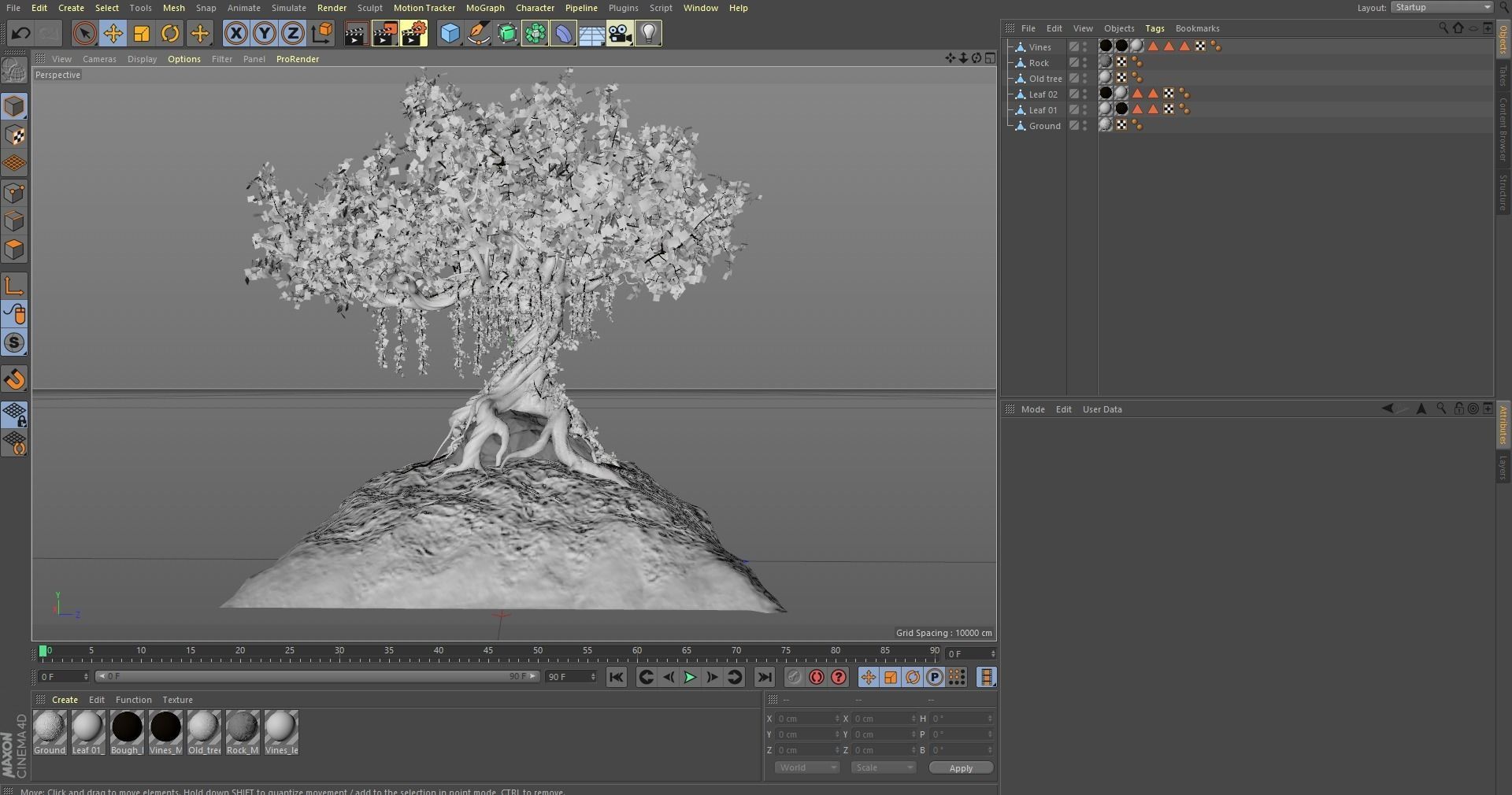Toggle Z axis lock
Screen dimensions: 1512x795
point(293,33)
